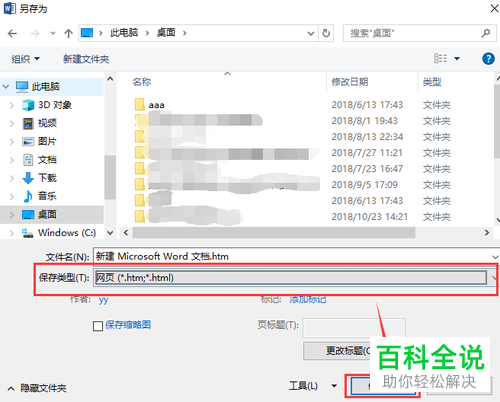Edit the 文件名 input field
Screen dimensions: 500x402
pyautogui.click(x=292, y=256)
